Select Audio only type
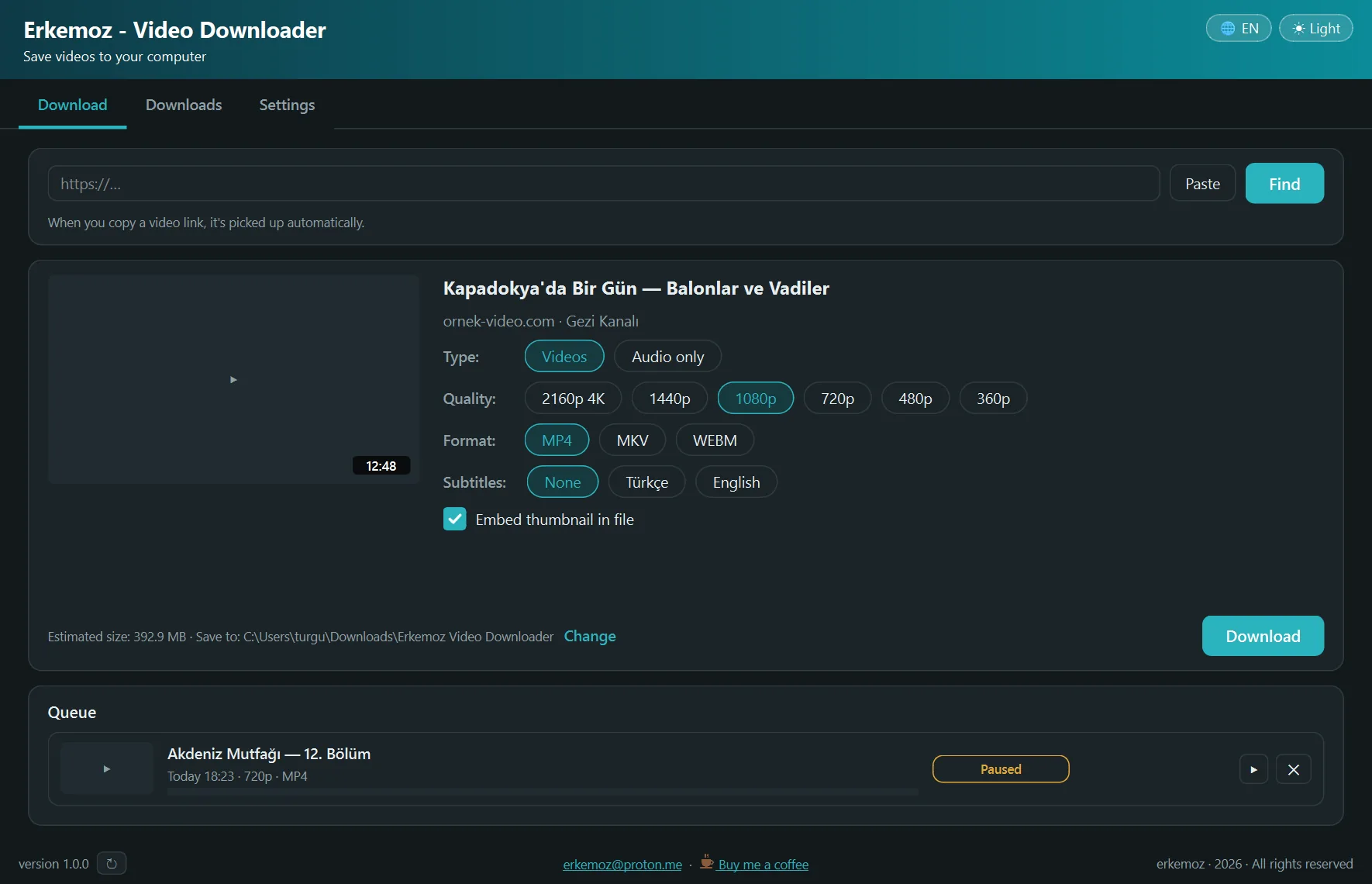 (667, 357)
